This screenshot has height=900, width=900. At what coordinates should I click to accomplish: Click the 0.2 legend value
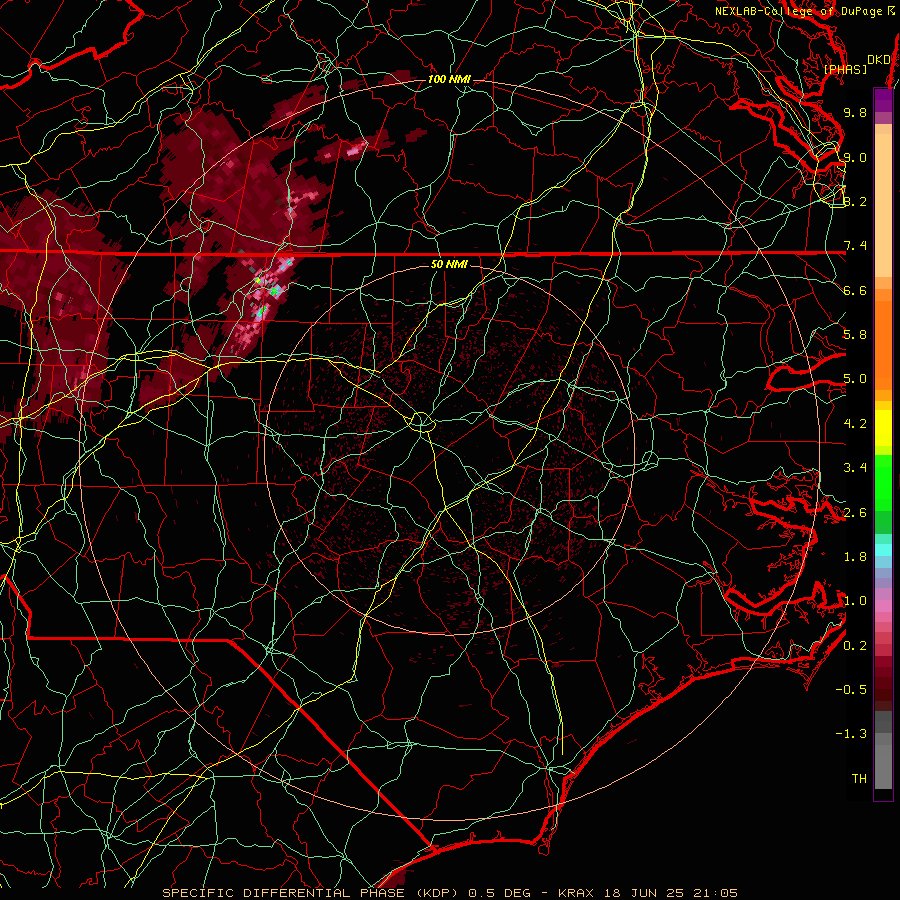point(855,646)
